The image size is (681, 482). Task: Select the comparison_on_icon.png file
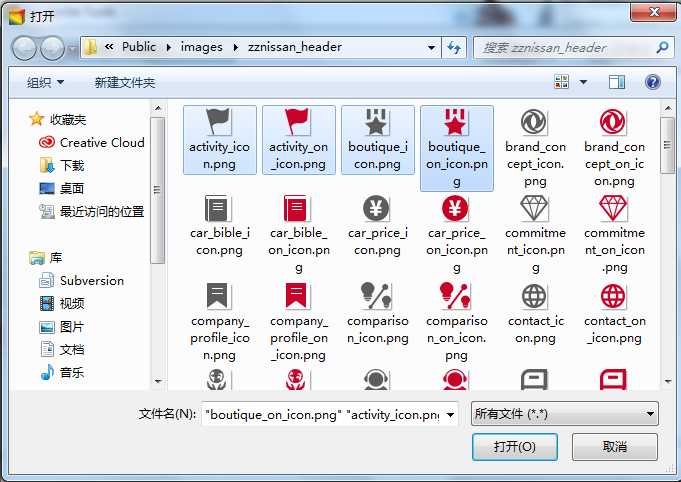[x=456, y=322]
